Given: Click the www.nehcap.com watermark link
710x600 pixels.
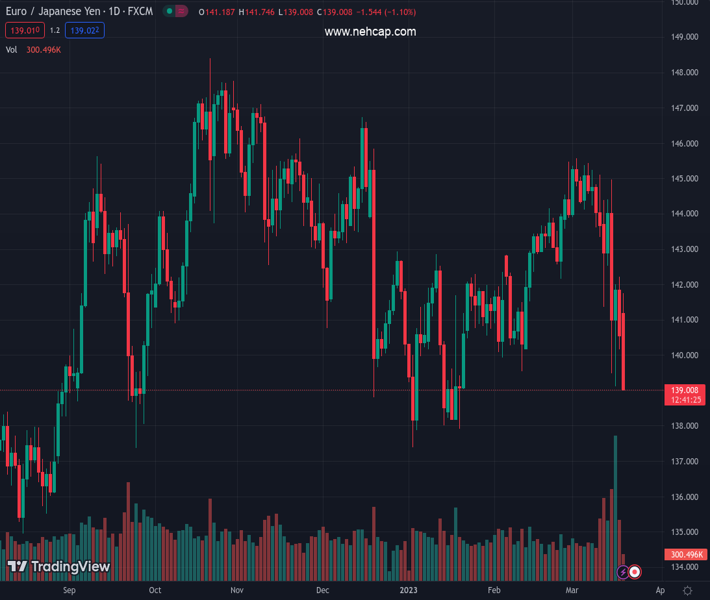Looking at the screenshot, I should click(x=370, y=32).
